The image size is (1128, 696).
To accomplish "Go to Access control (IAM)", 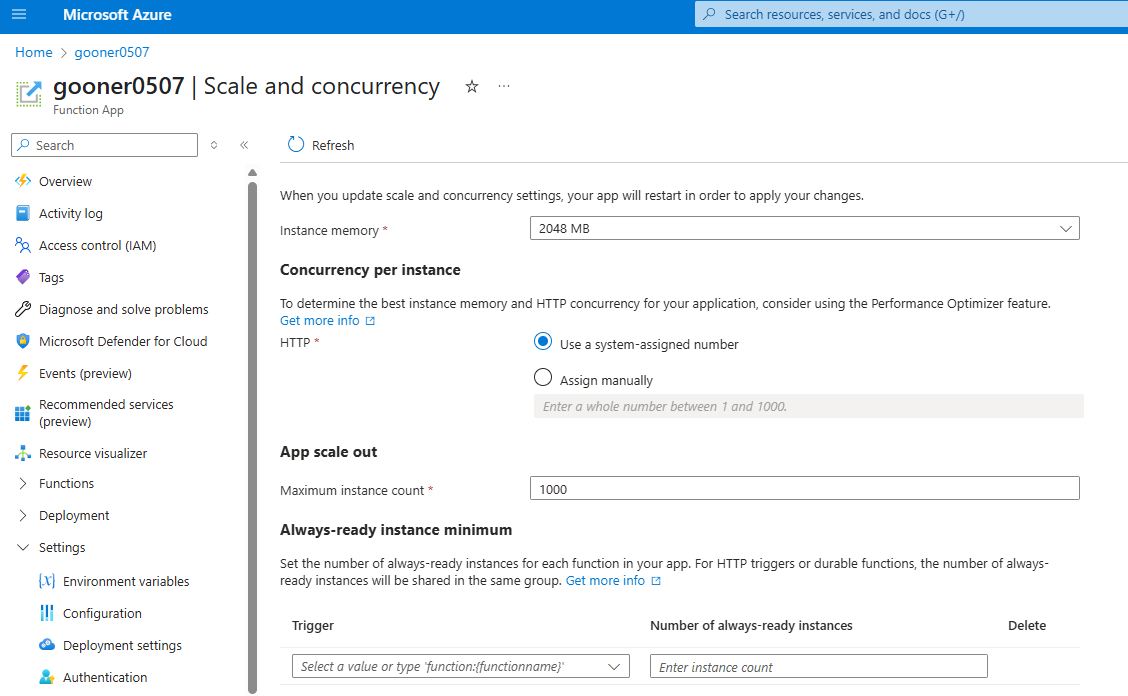I will pyautogui.click(x=97, y=245).
